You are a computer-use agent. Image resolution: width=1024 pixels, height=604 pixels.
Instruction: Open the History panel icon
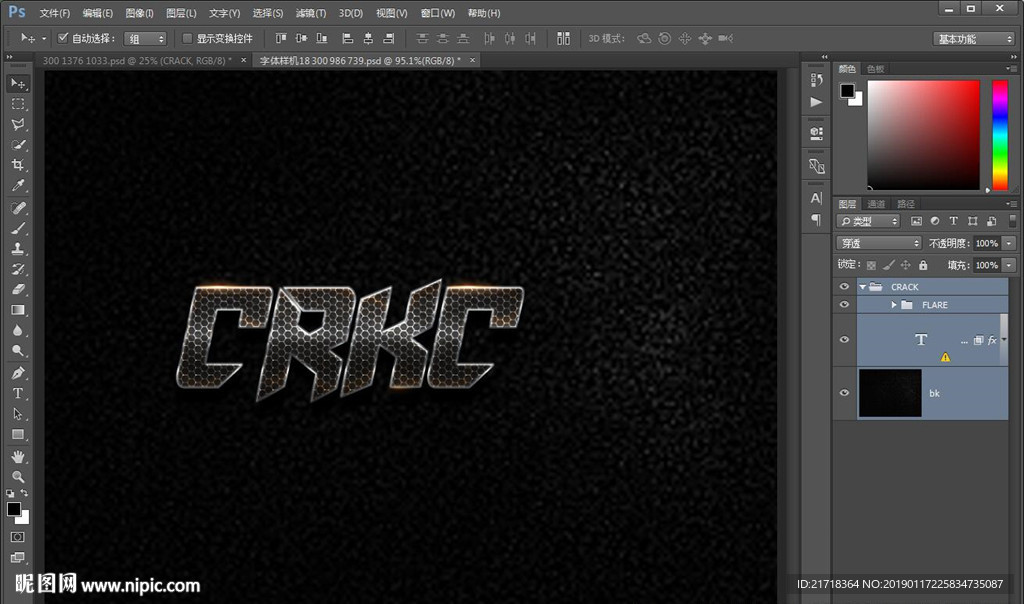816,80
